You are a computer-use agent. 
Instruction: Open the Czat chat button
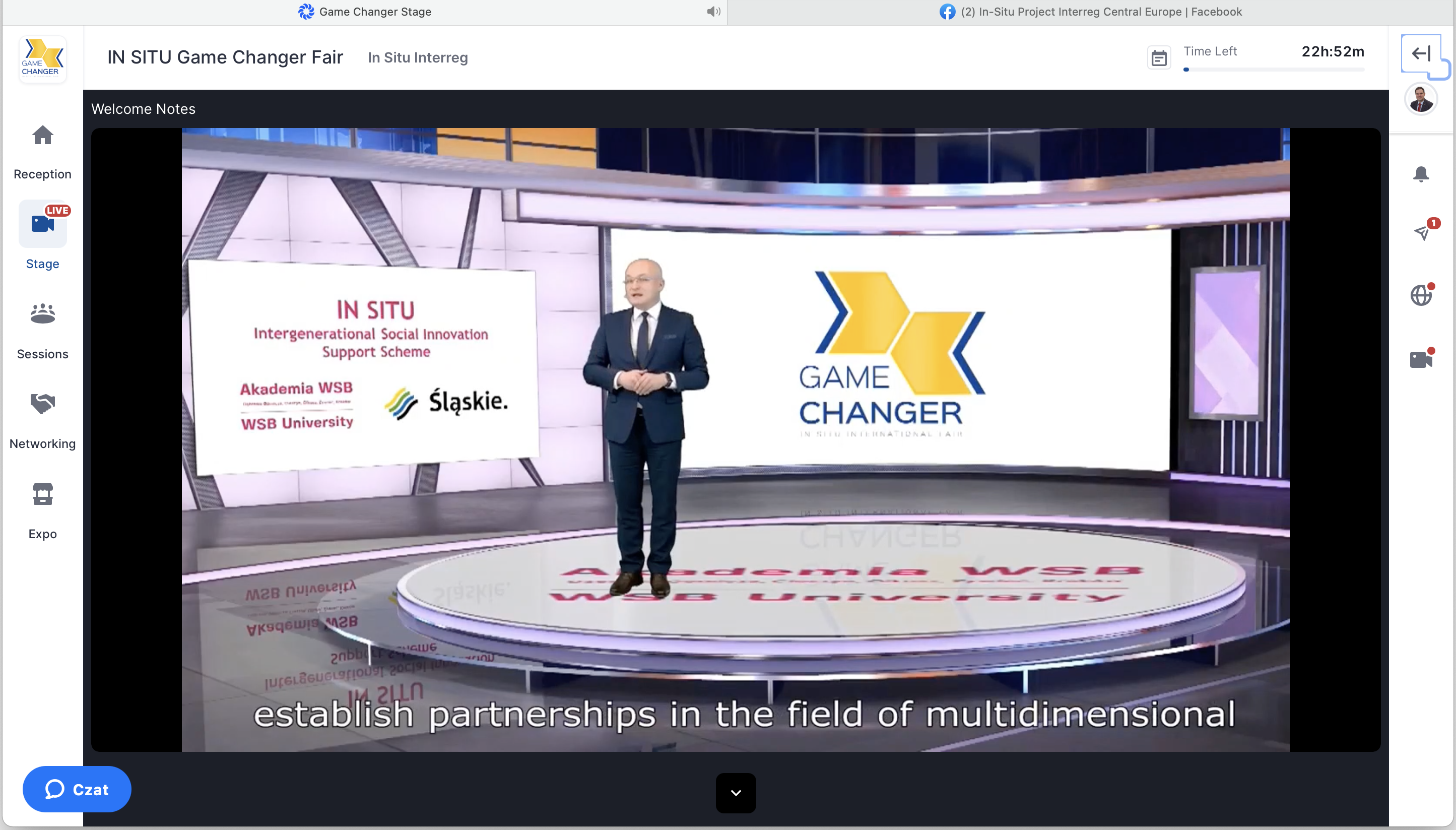tap(77, 789)
